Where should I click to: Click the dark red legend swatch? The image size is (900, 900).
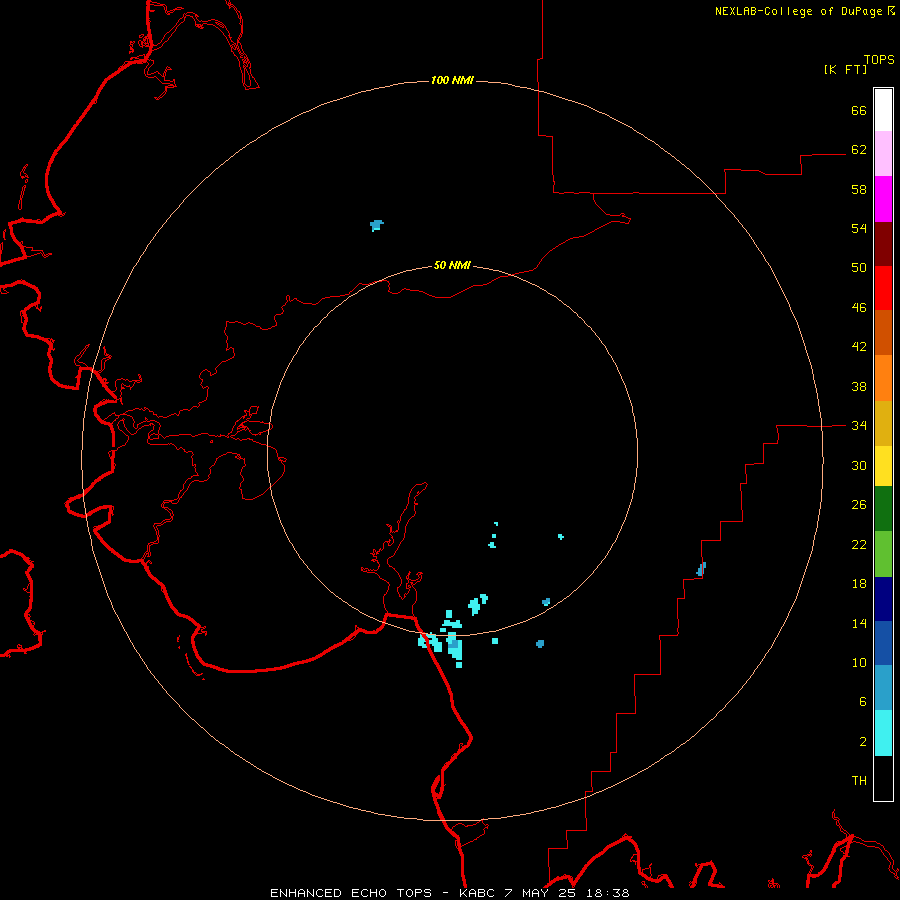coord(883,243)
